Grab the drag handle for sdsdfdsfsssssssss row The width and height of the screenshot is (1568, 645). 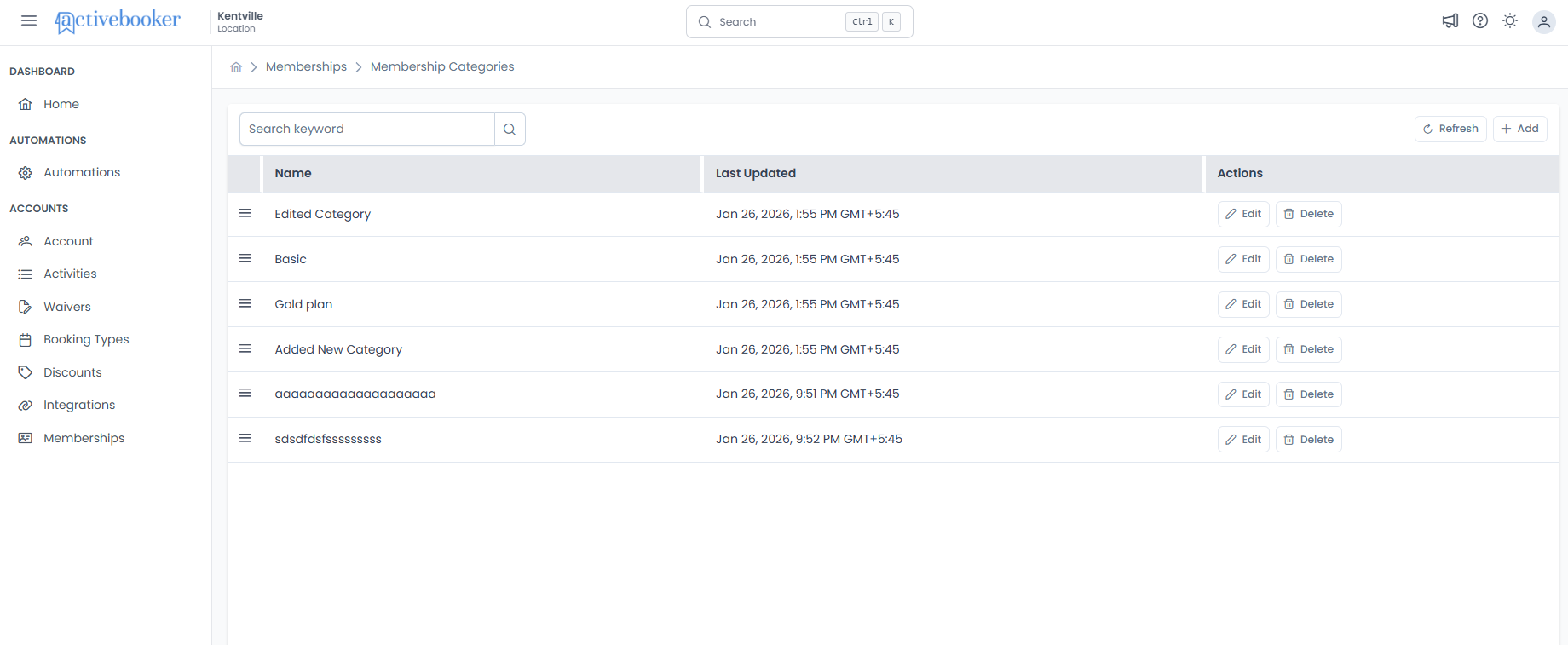tap(245, 438)
